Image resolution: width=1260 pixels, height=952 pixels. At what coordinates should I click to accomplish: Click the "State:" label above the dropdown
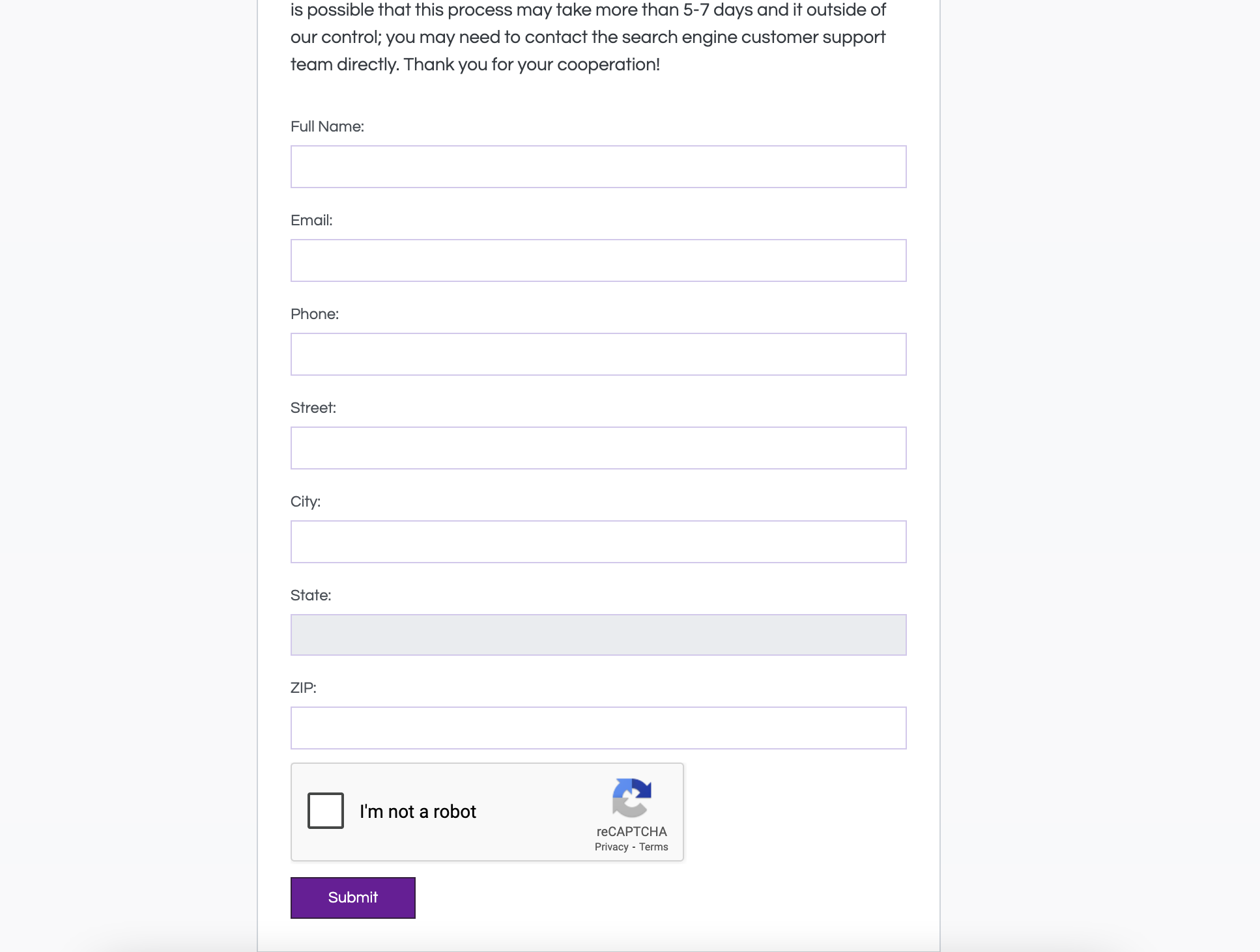(x=311, y=595)
